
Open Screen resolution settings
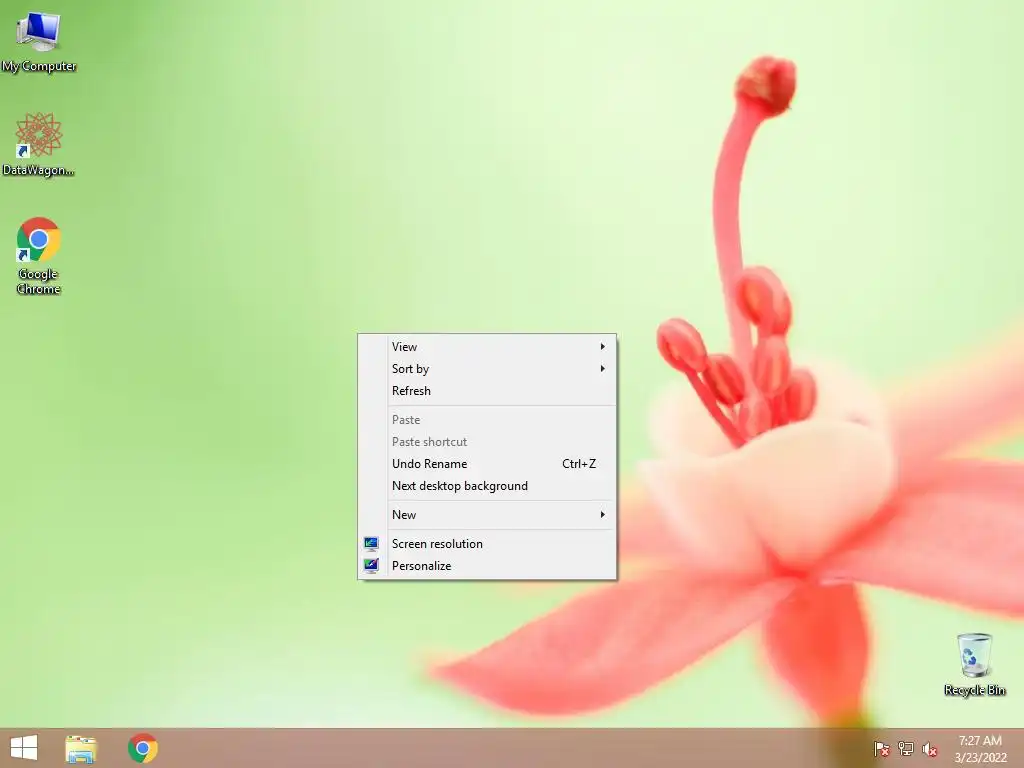(487, 544)
